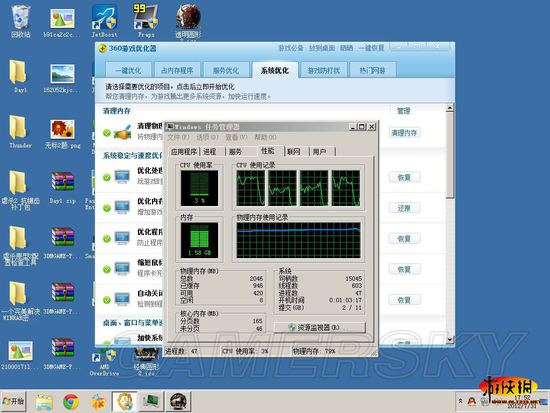This screenshot has width=550, height=413.
Task: Open the 查看(V) menu in Task Manager
Action: click(x=236, y=137)
